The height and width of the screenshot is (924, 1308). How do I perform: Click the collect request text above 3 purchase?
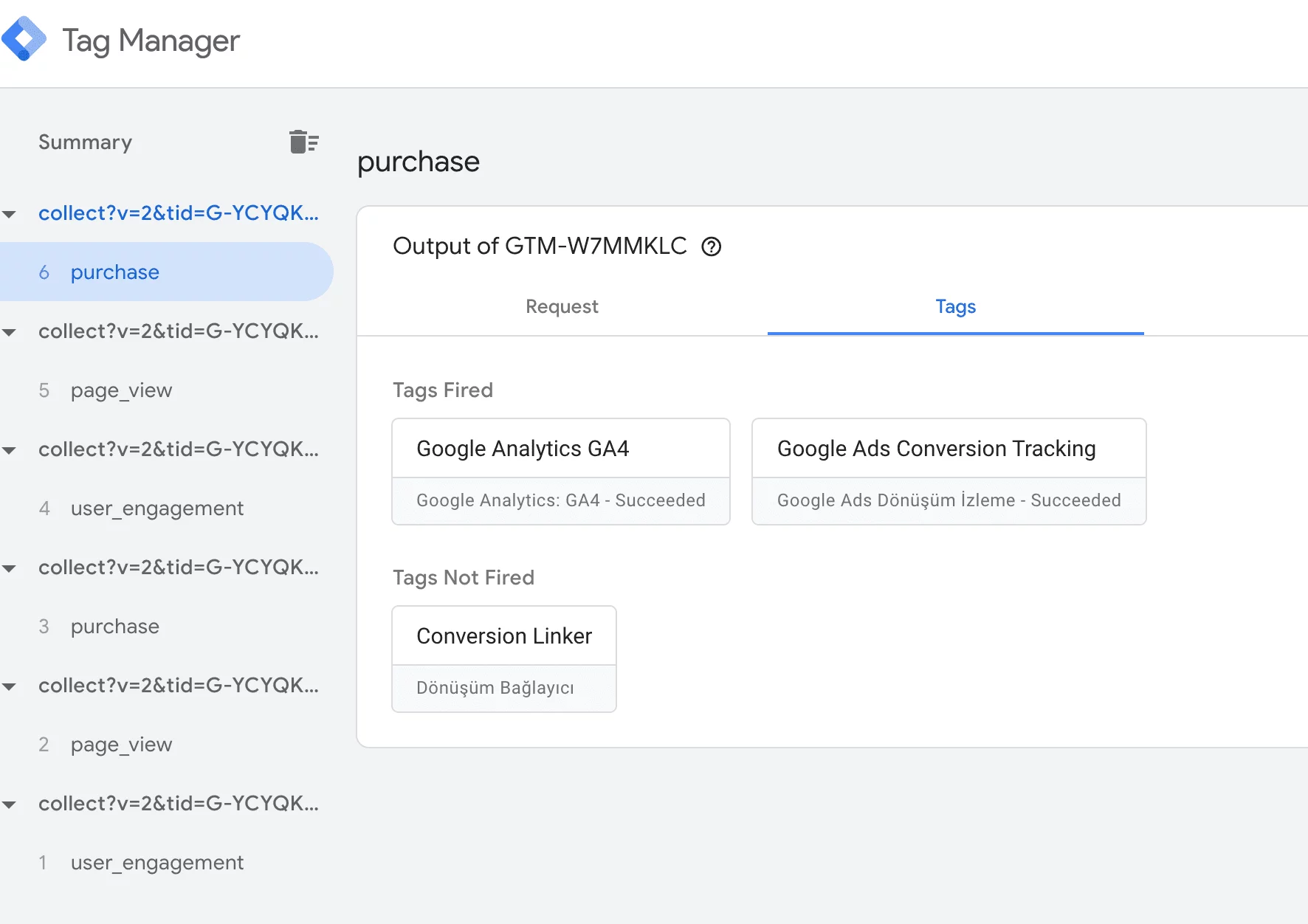click(x=179, y=568)
